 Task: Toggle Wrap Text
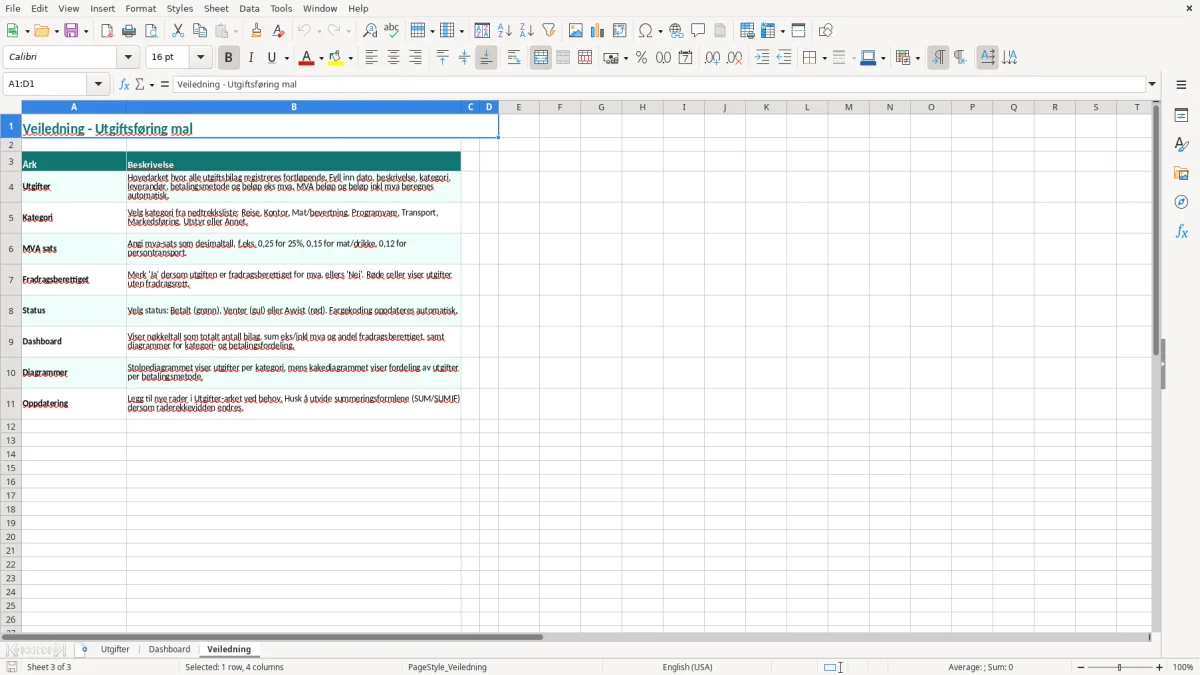tap(514, 58)
